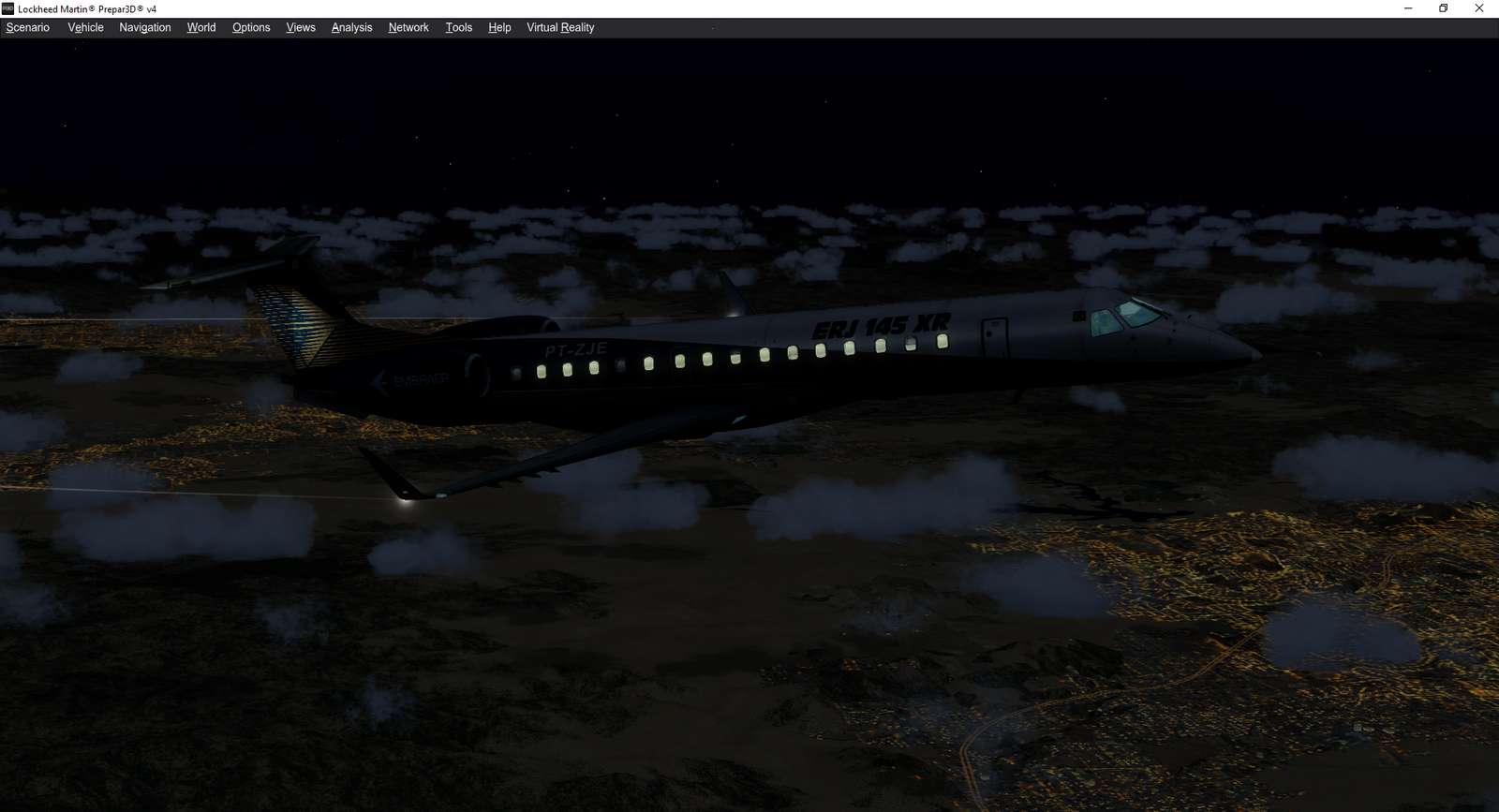Open the Network menu

point(408,27)
